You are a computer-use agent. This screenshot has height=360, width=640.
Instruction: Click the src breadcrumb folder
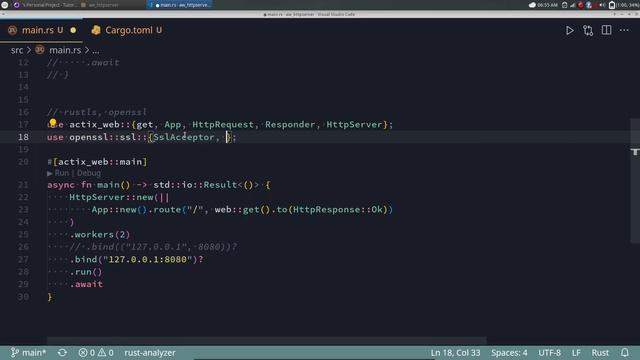pyautogui.click(x=17, y=50)
